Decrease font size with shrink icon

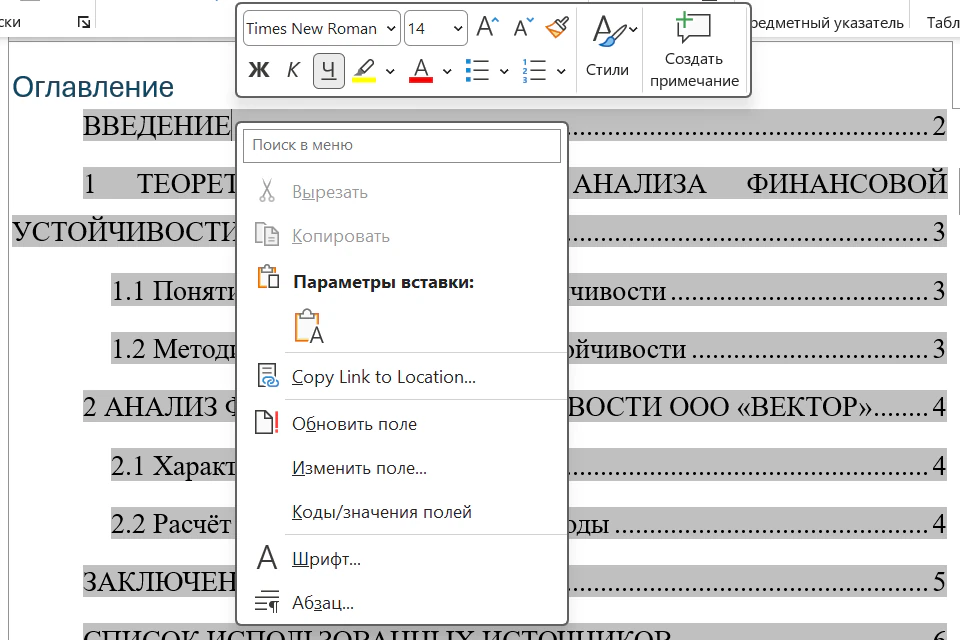click(523, 28)
